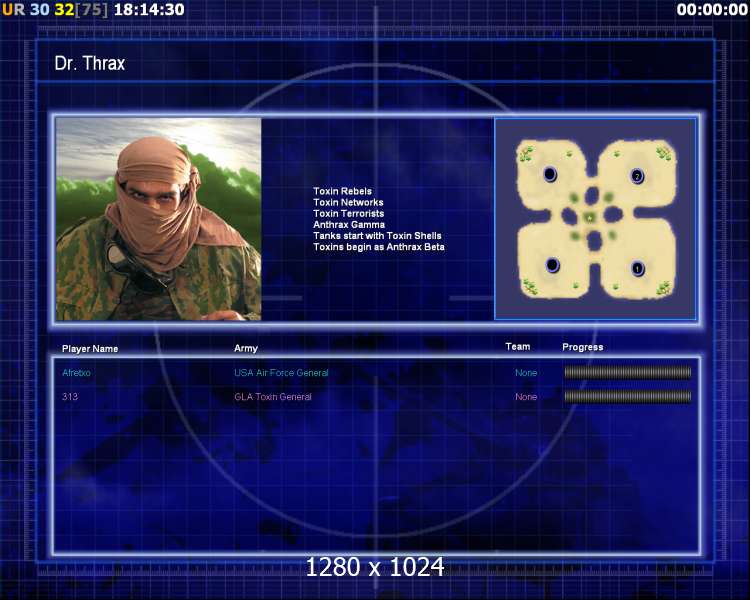
Task: Click the "Anthrax Gamma" bonus line
Action: point(349,224)
